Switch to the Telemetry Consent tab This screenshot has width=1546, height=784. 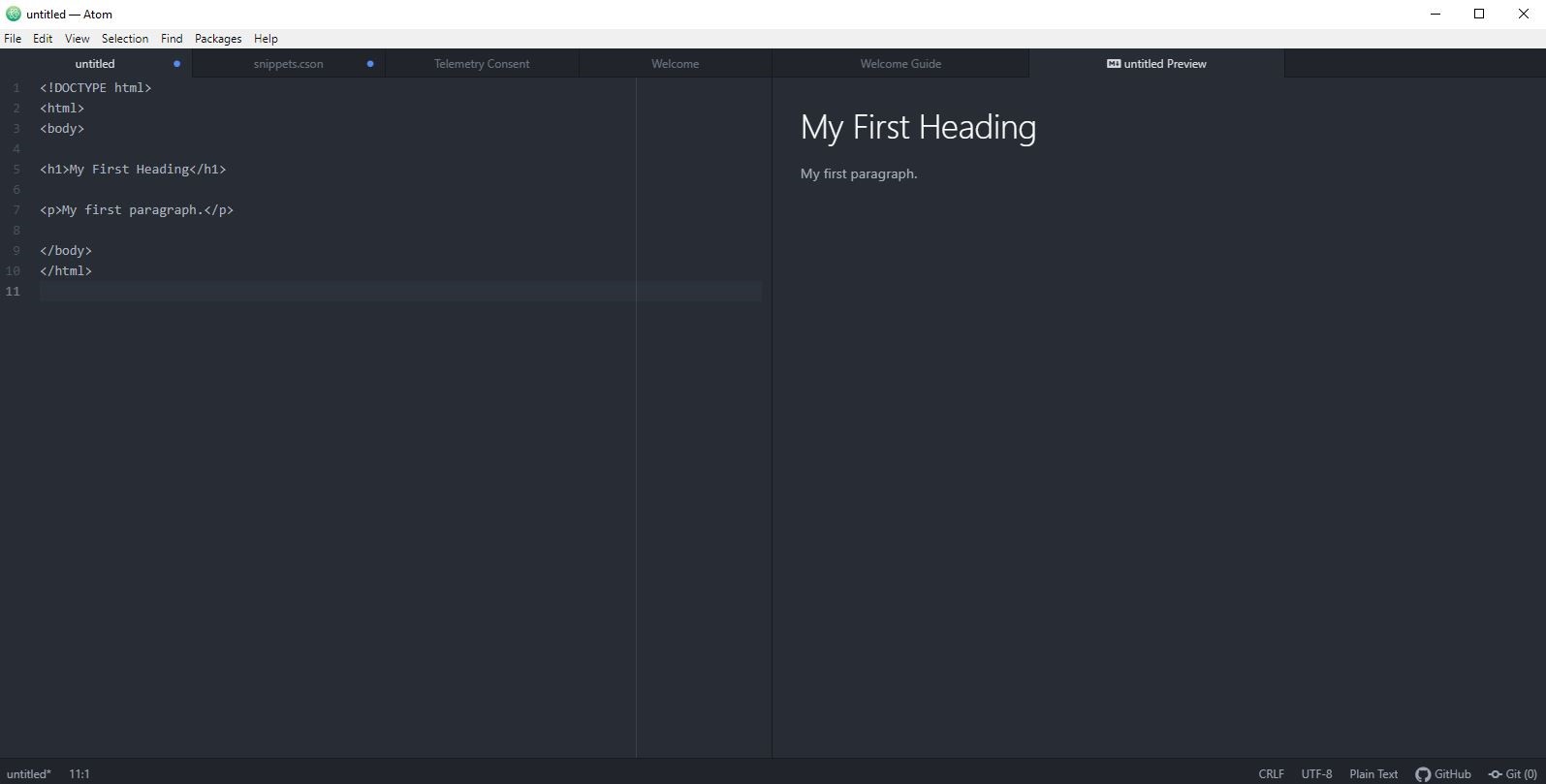[482, 64]
